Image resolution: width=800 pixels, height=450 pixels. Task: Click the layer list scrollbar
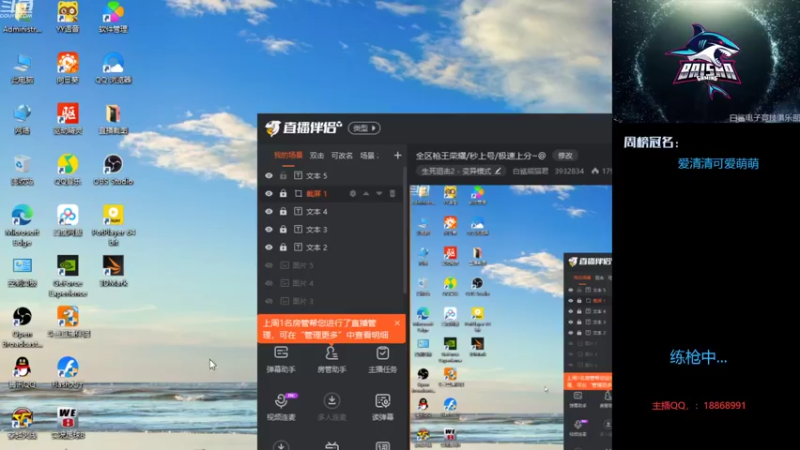coord(406,230)
